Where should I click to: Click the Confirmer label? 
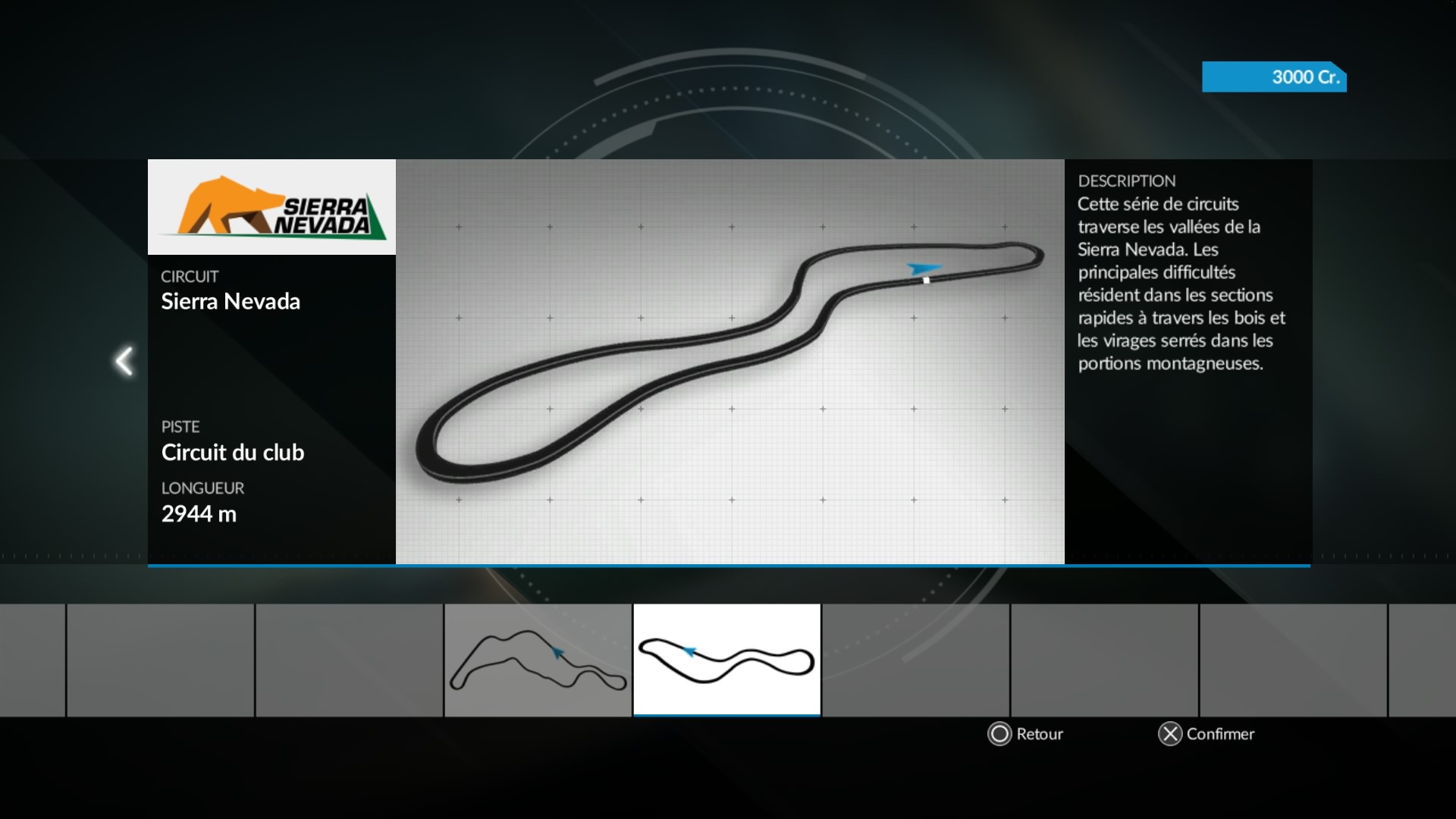[1219, 734]
